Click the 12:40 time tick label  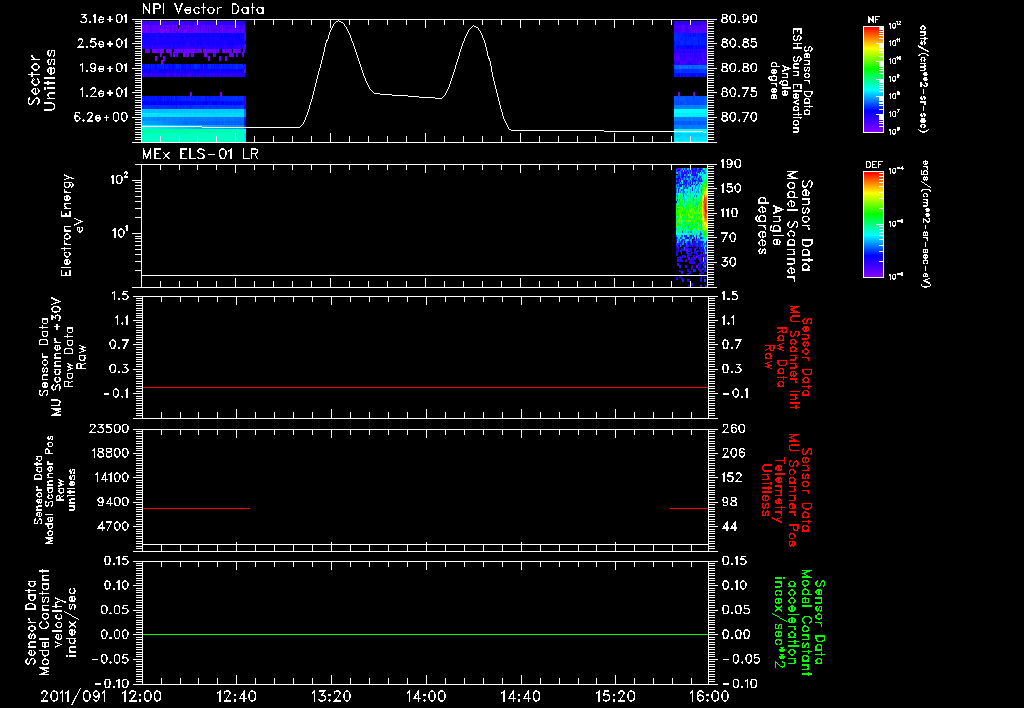point(236,696)
